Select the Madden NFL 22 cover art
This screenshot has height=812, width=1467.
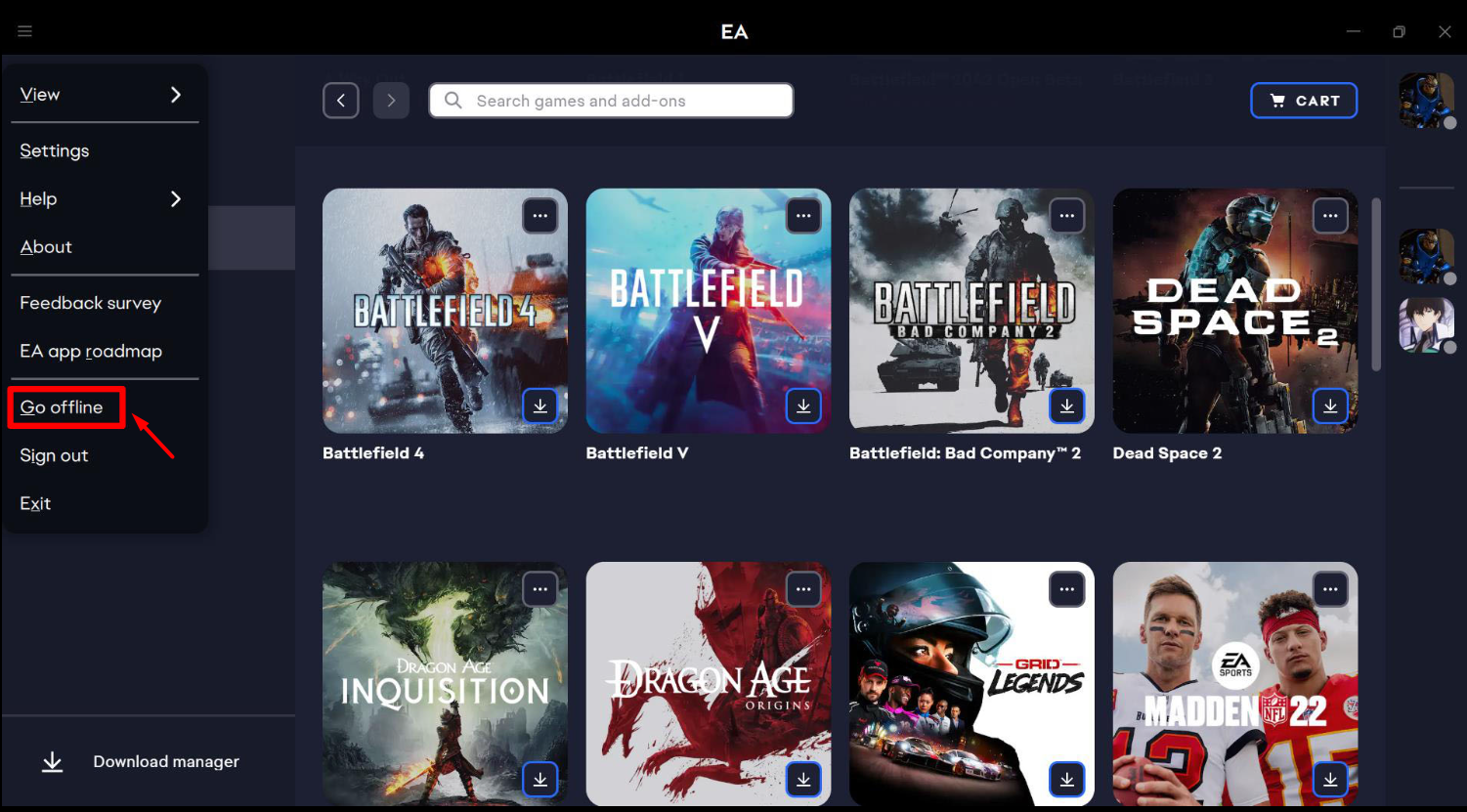tap(1235, 684)
